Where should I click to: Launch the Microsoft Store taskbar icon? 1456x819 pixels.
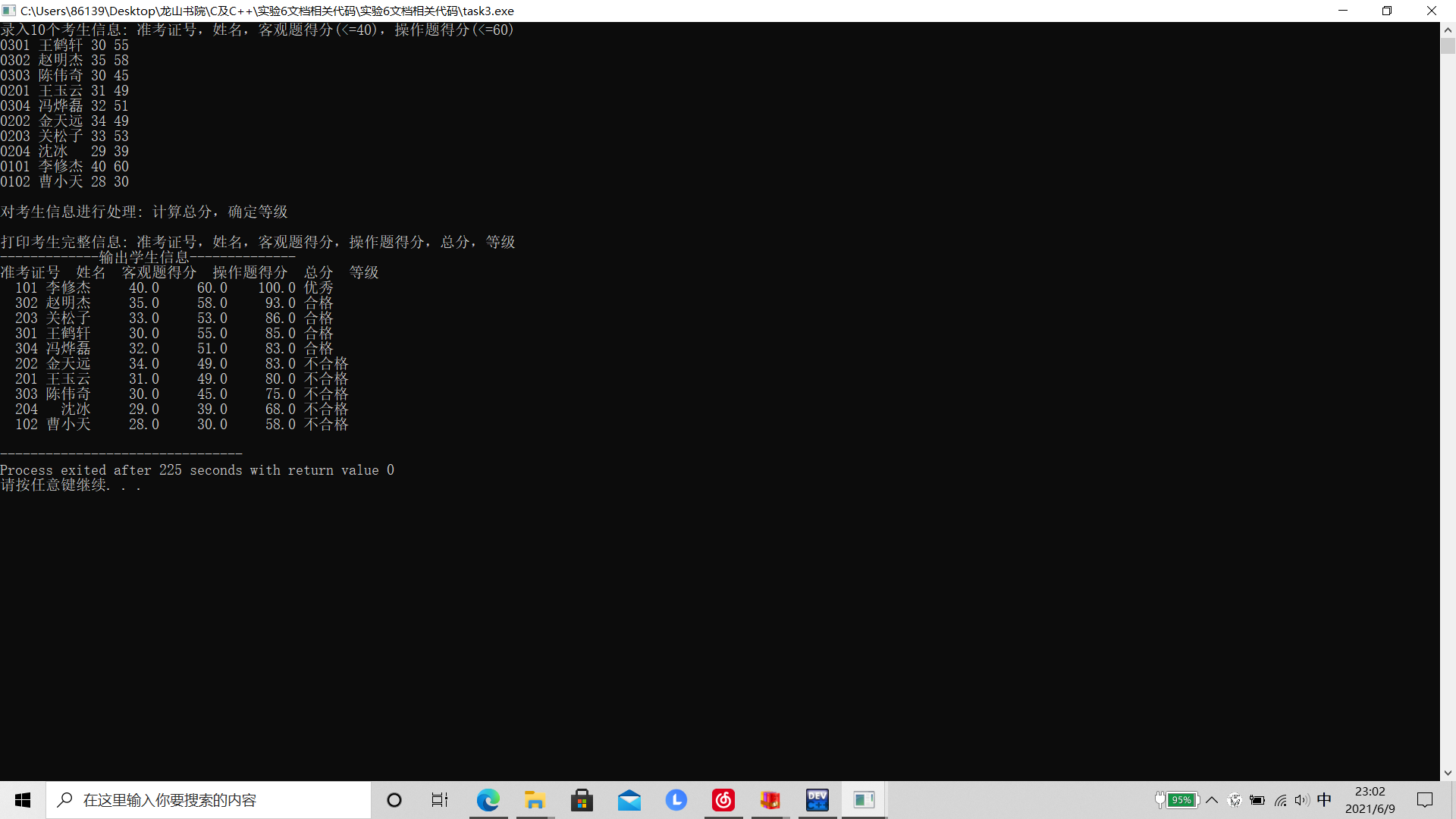point(582,800)
